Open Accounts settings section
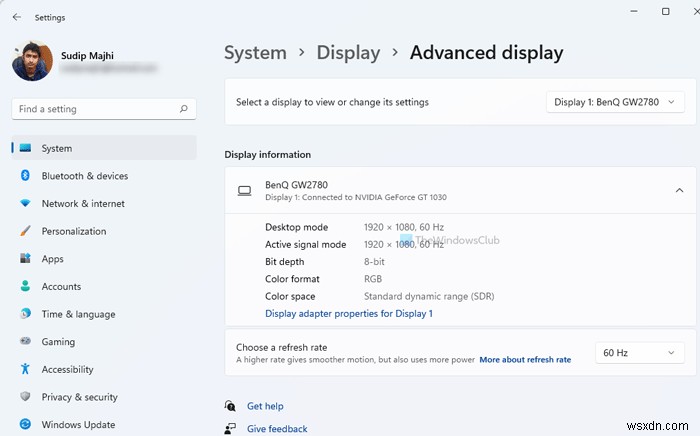The width and height of the screenshot is (700, 436). [x=61, y=287]
